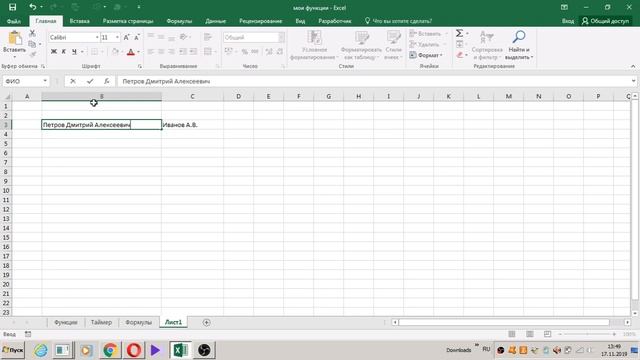Open the Файл tab
Viewport: 640px width, 360px height.
point(13,21)
